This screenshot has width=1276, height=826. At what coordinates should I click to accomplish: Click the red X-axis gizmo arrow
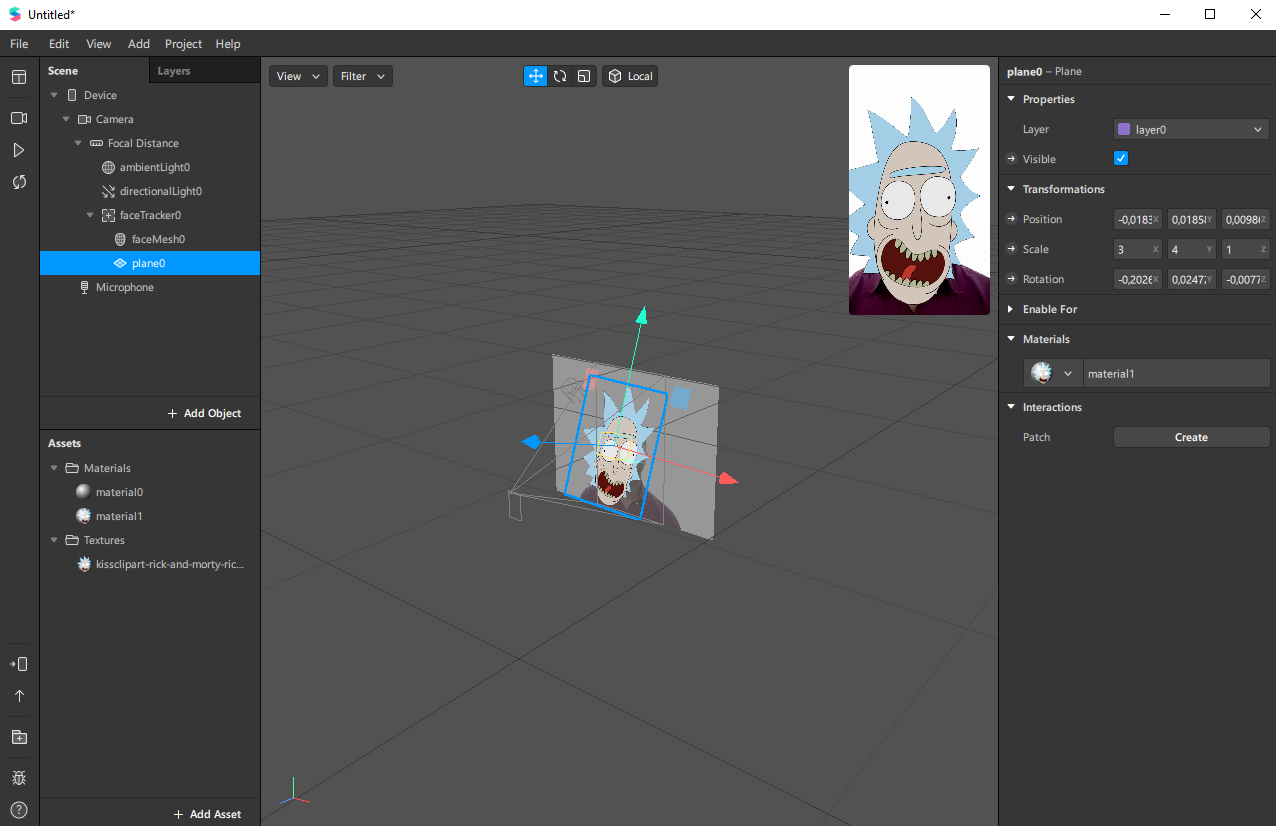tap(729, 479)
